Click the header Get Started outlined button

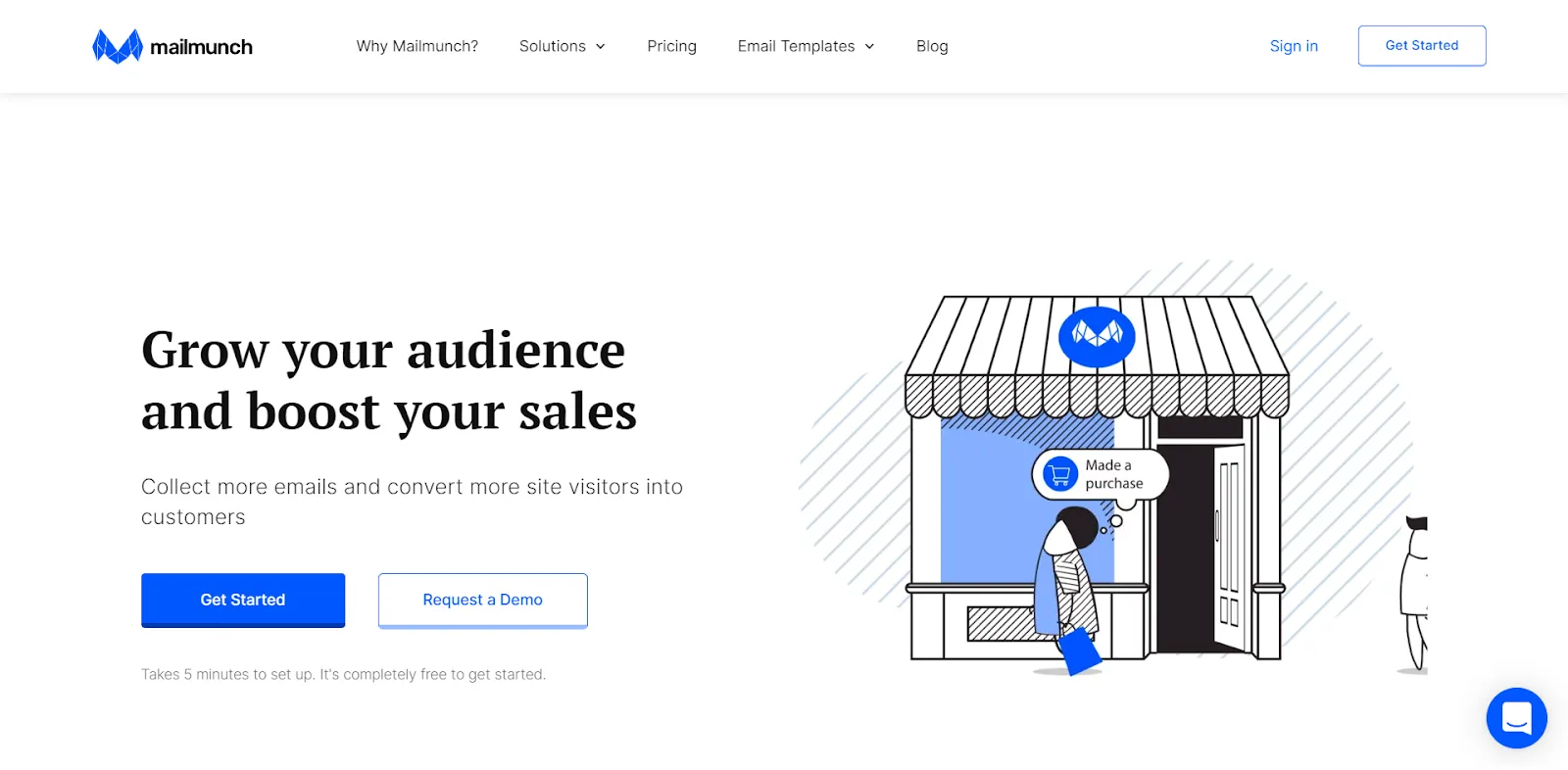coord(1422,46)
